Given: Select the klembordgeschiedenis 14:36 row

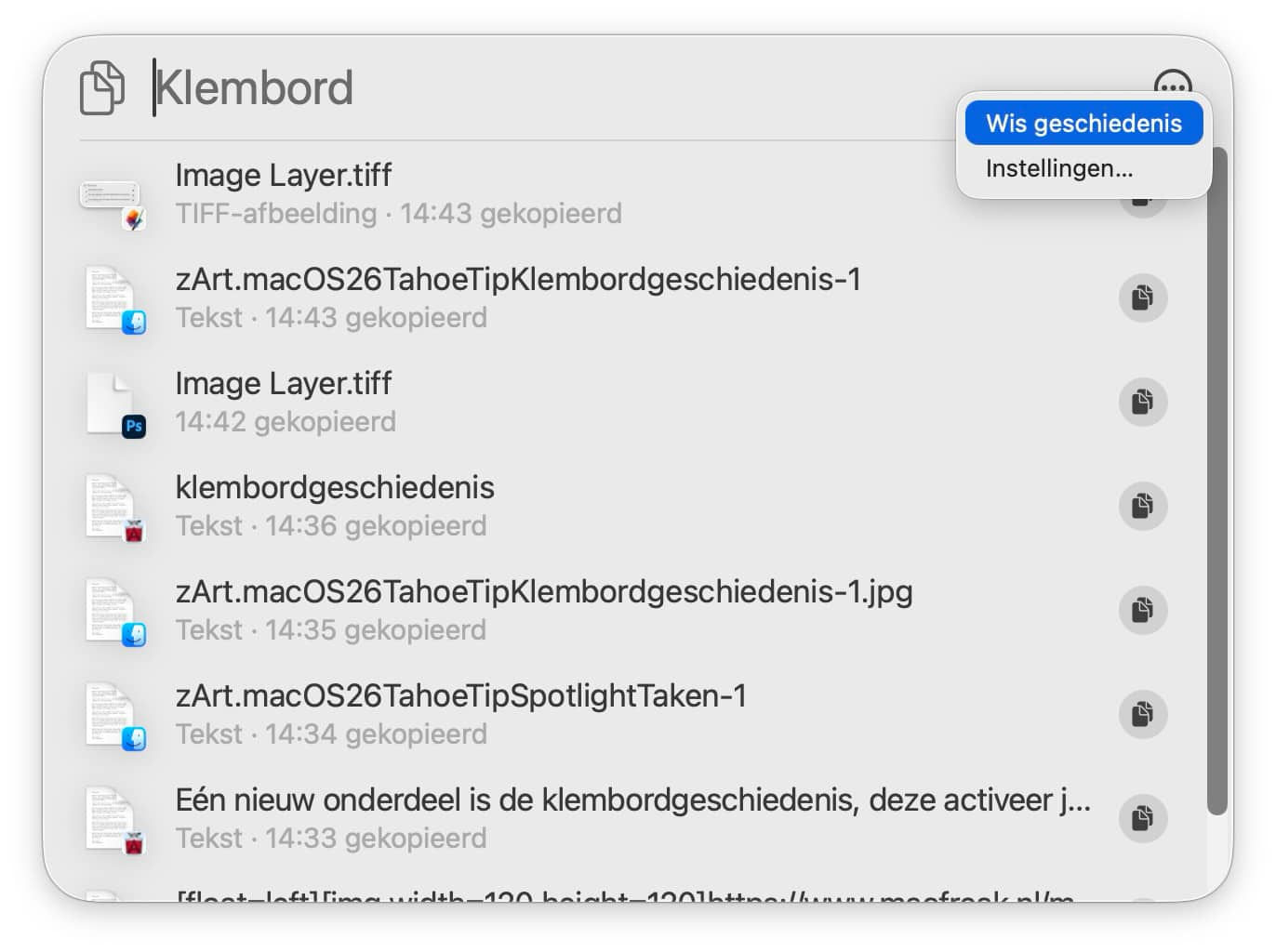Looking at the screenshot, I should pos(558,506).
